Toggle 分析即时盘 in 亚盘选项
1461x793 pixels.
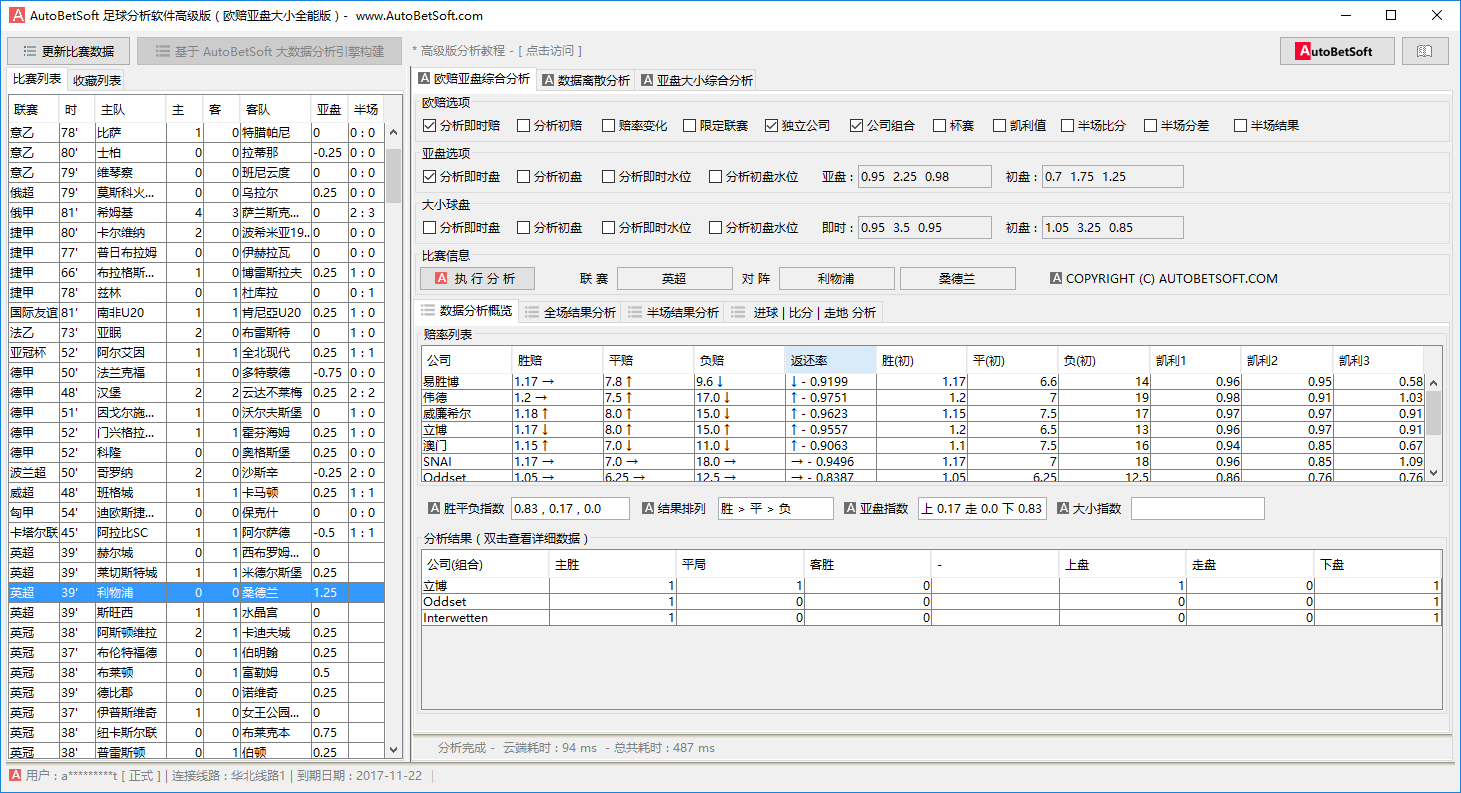(x=461, y=177)
